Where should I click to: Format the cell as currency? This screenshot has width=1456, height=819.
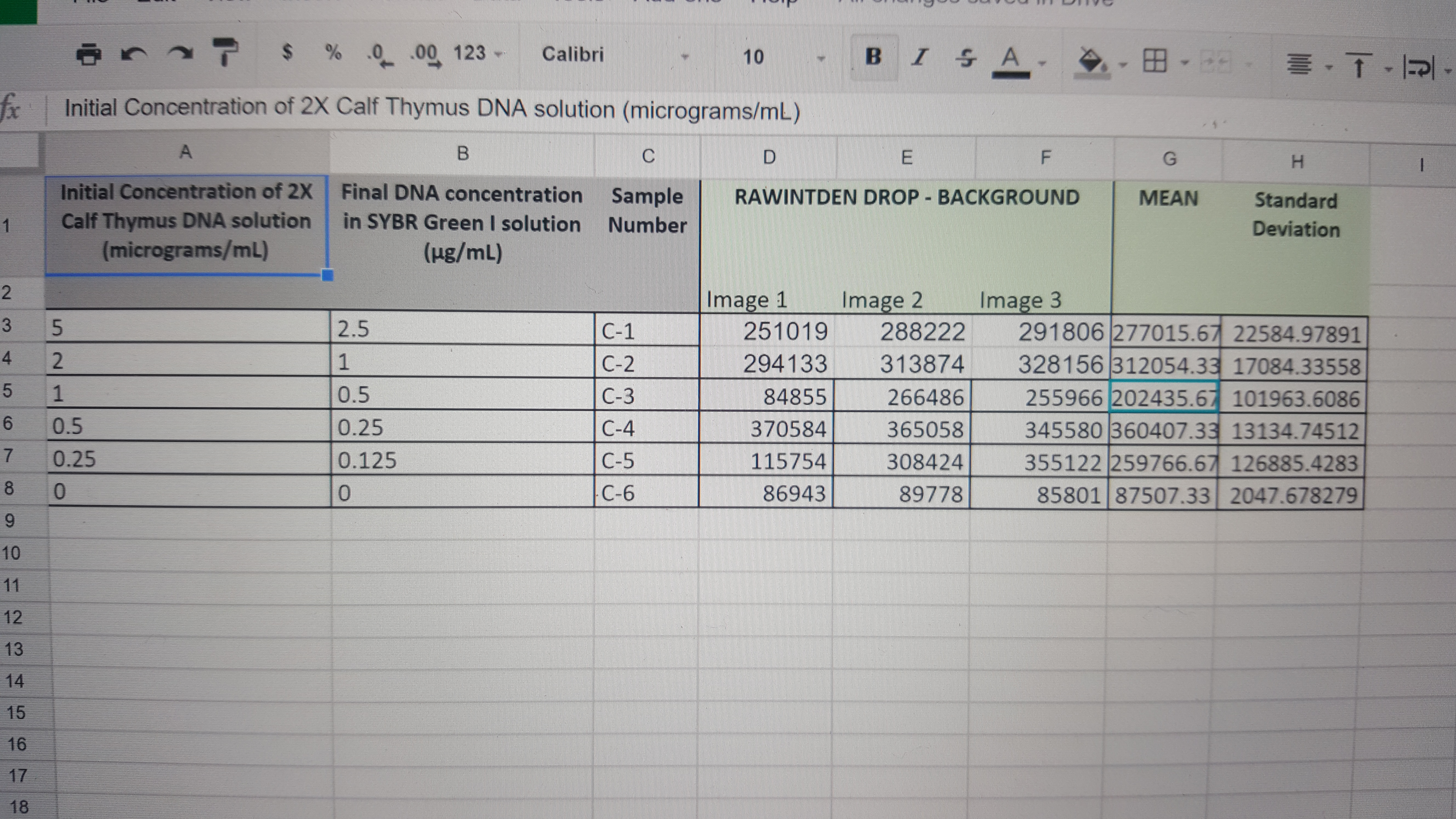click(x=287, y=53)
